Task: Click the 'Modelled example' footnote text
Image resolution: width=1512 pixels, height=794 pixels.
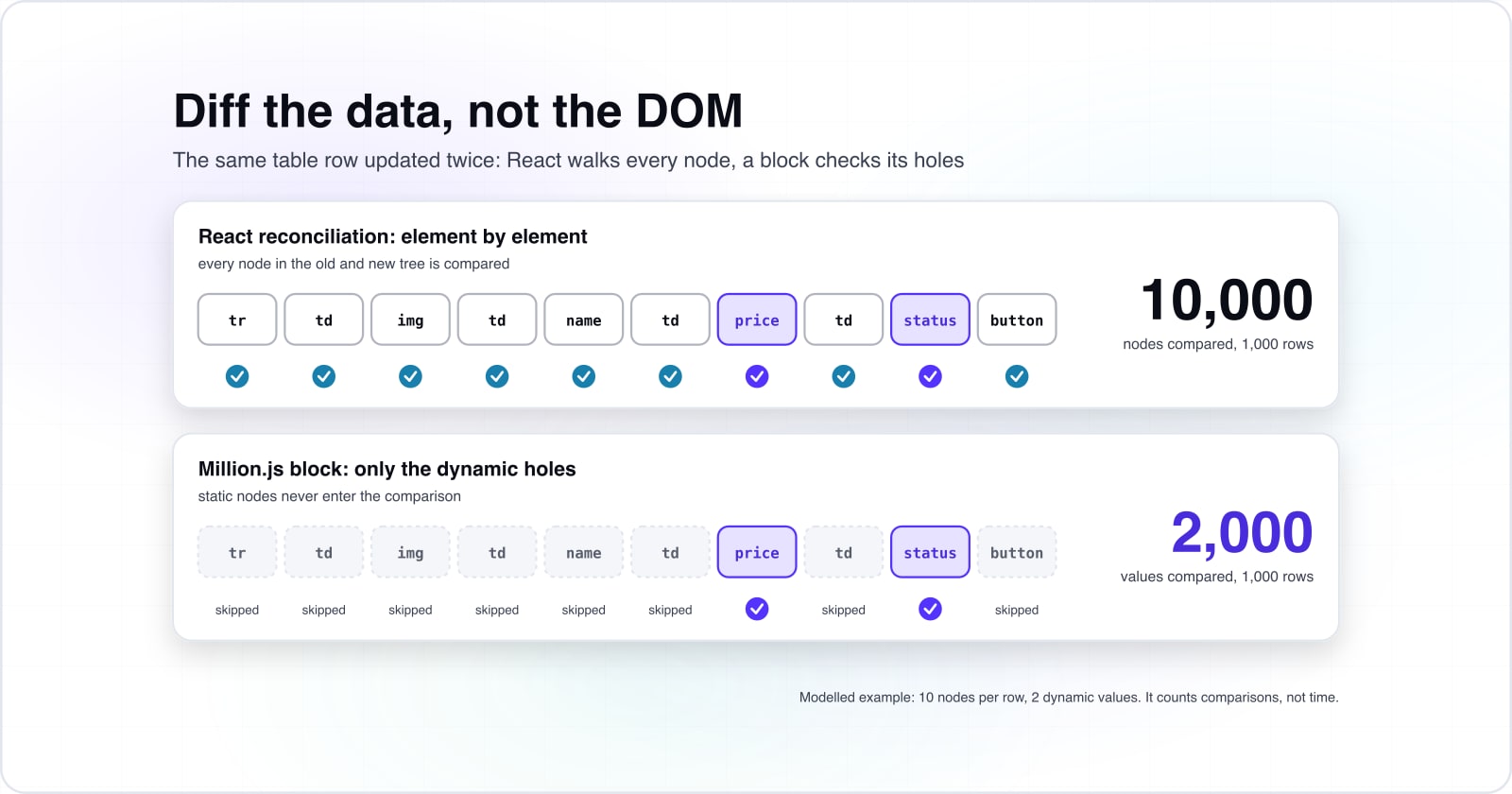Action: pyautogui.click(x=1069, y=698)
